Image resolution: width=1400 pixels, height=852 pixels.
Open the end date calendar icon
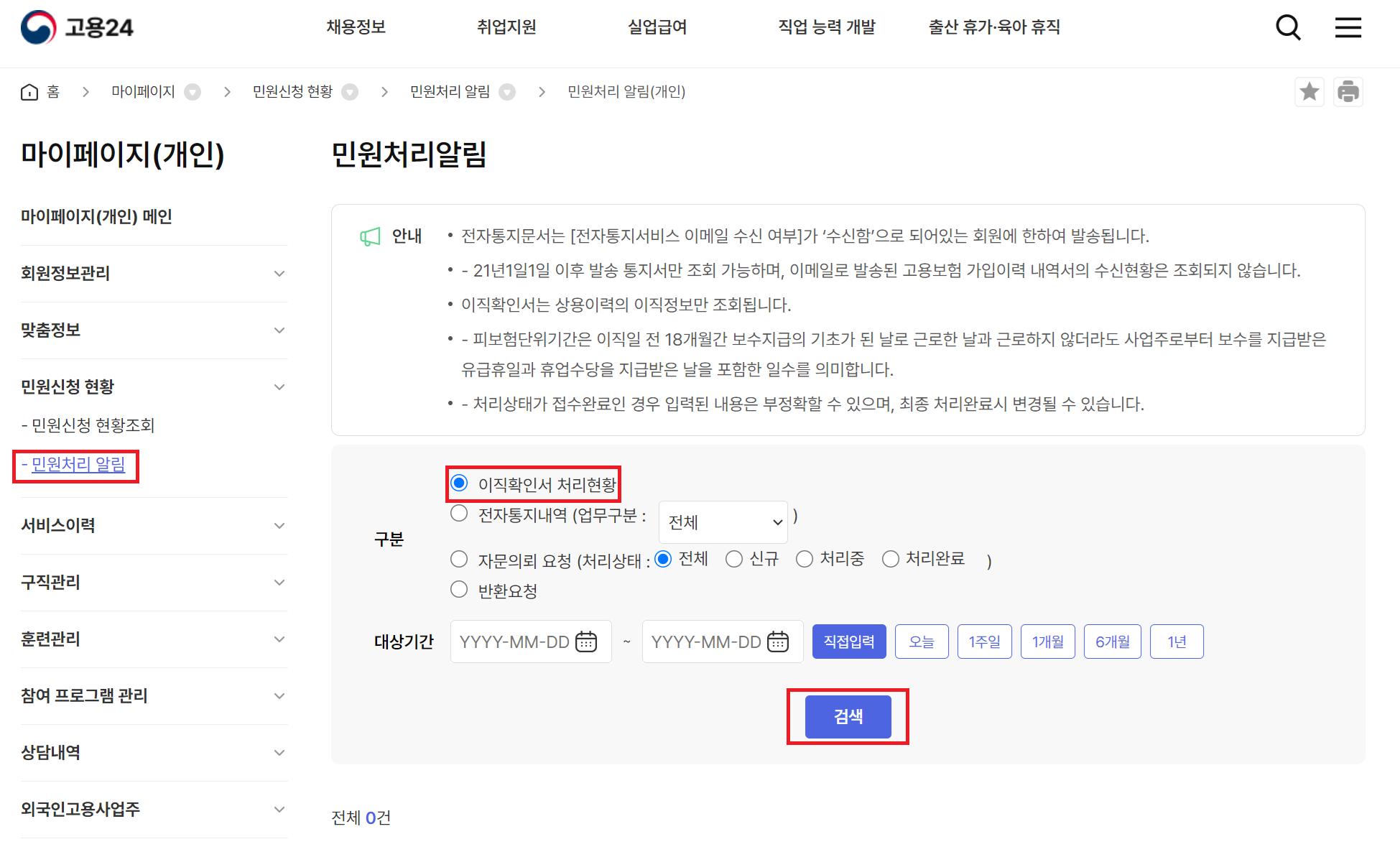pyautogui.click(x=778, y=642)
